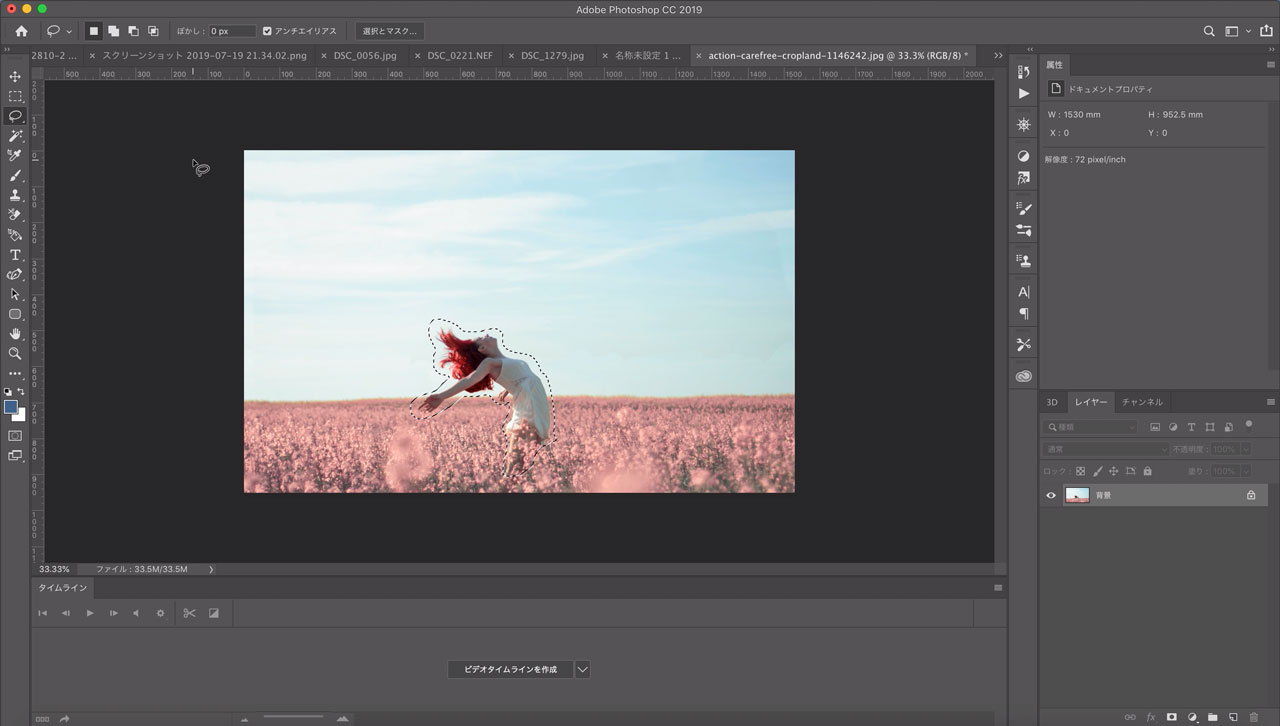Hide the 背景 layer eye icon
1280x726 pixels.
point(1050,495)
